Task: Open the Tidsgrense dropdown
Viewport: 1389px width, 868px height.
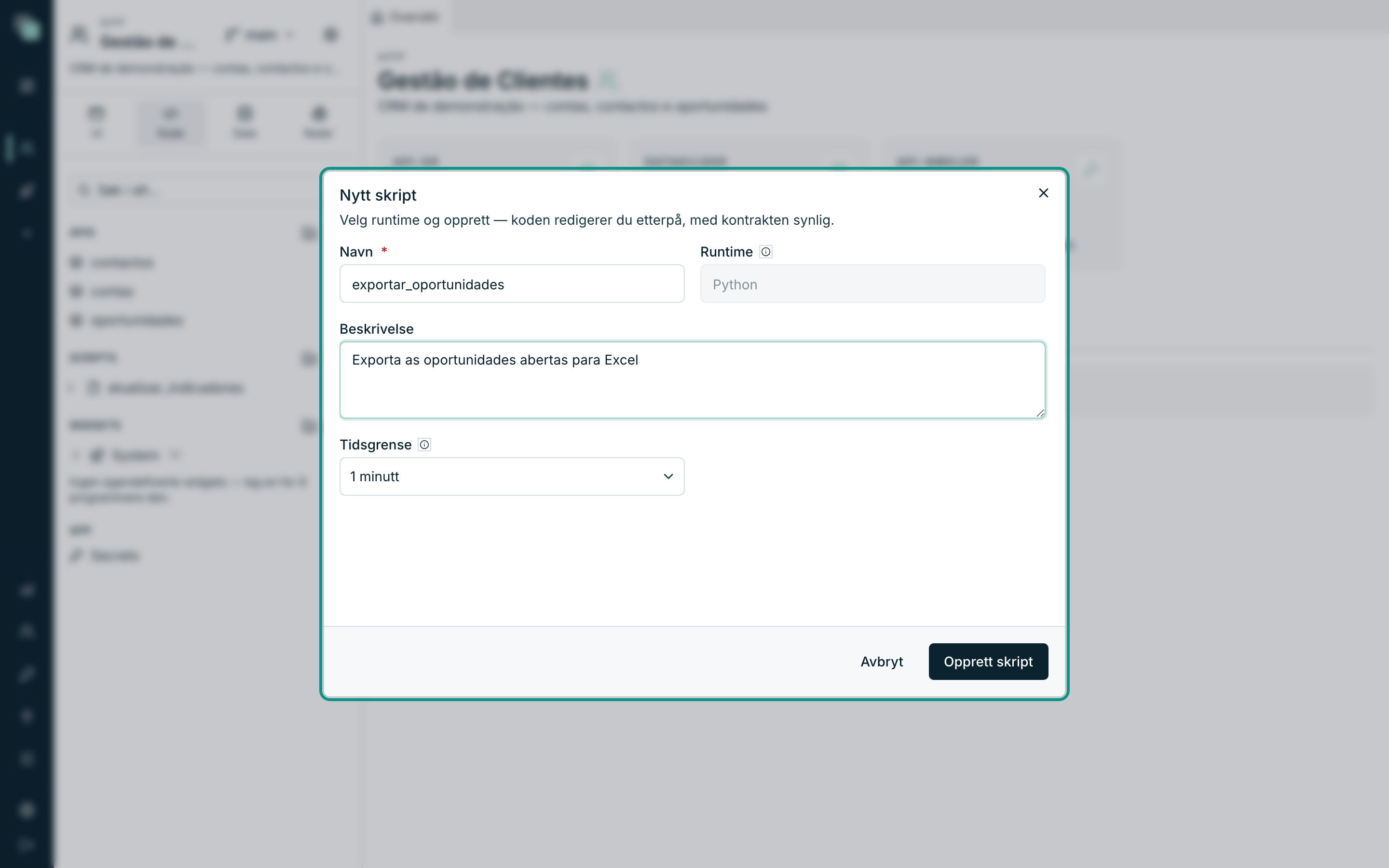Action: tap(511, 476)
